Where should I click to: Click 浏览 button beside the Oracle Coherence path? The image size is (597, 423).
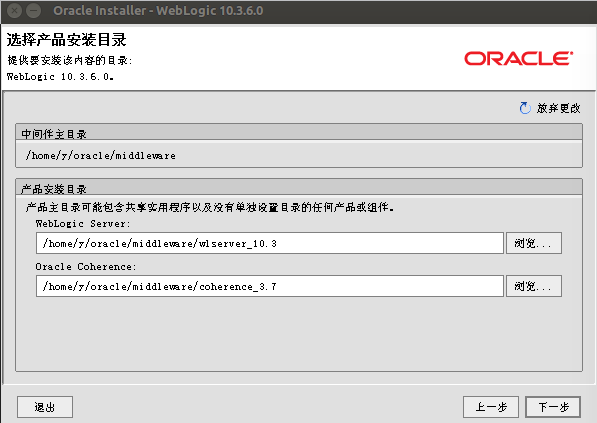pyautogui.click(x=533, y=286)
